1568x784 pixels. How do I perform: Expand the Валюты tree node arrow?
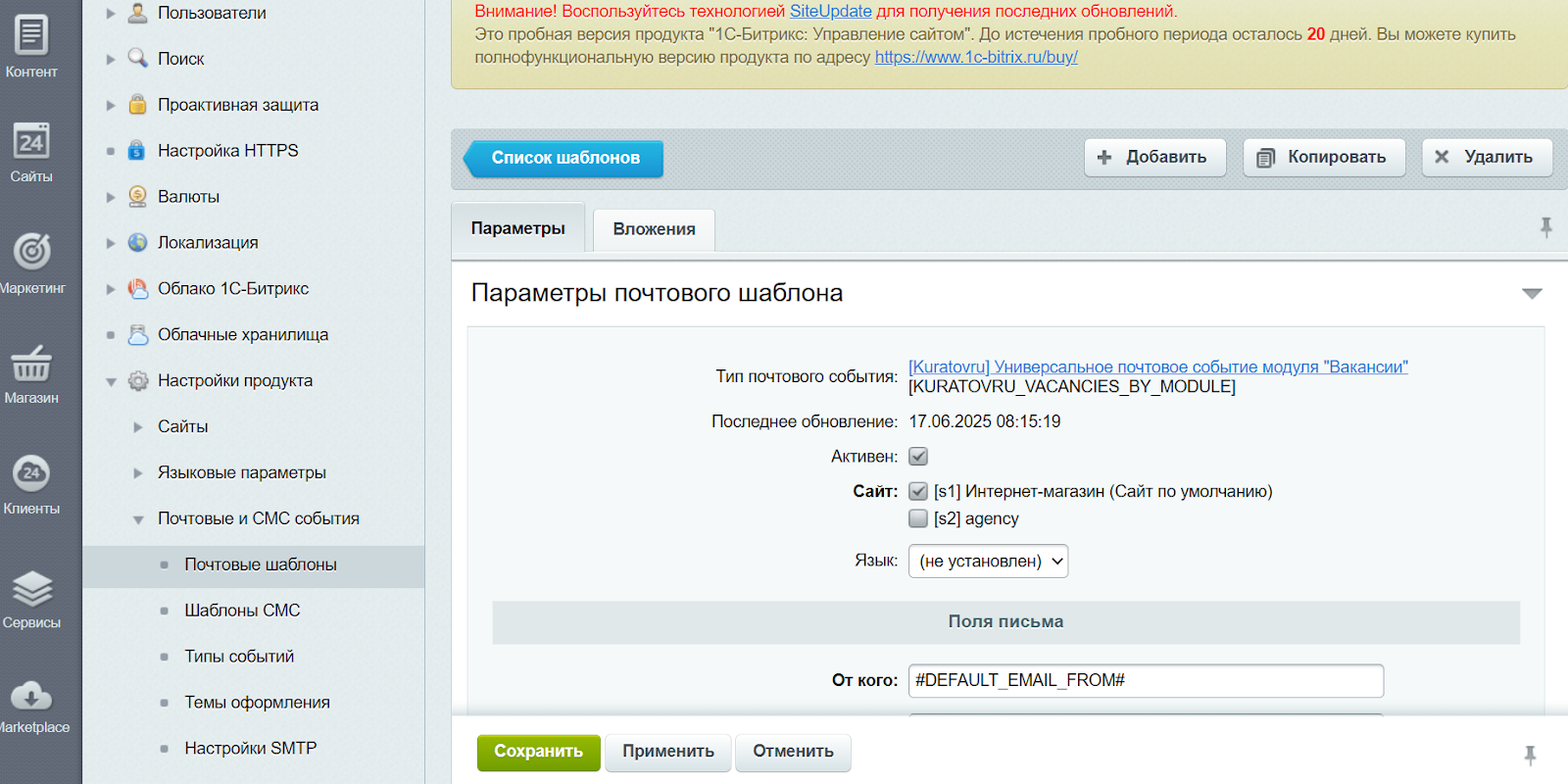(x=111, y=197)
